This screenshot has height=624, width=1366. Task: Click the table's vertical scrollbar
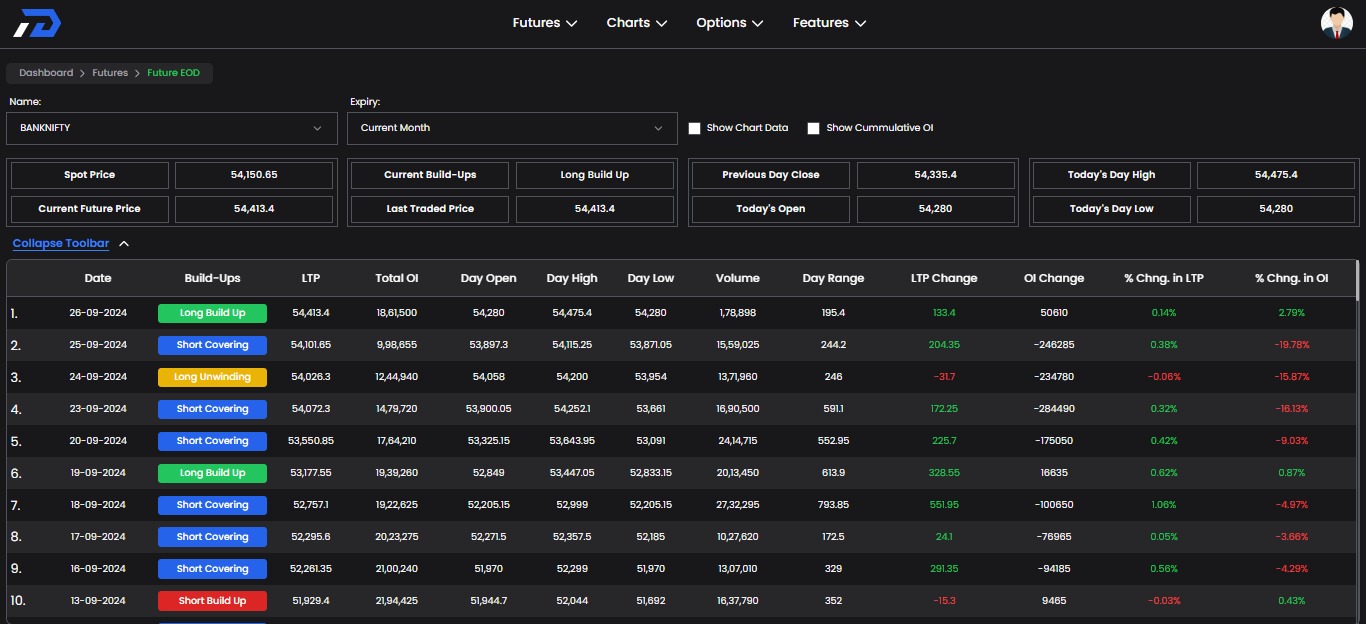(x=1356, y=282)
